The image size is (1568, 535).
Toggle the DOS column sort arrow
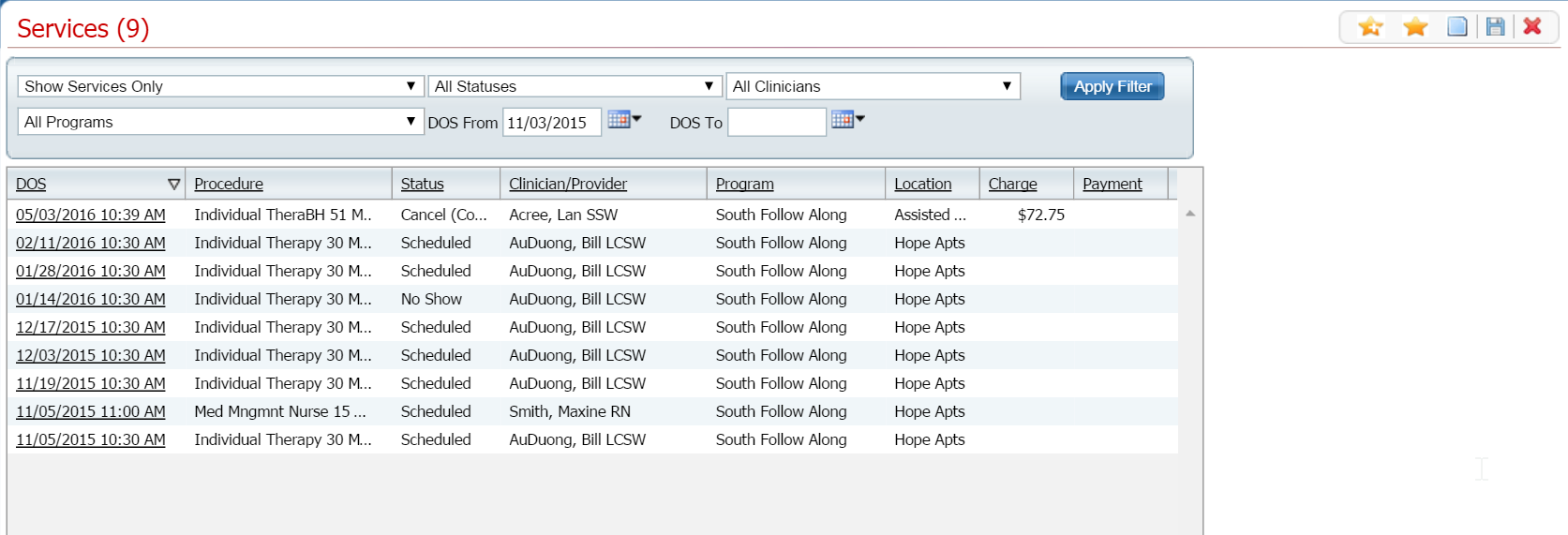[173, 185]
